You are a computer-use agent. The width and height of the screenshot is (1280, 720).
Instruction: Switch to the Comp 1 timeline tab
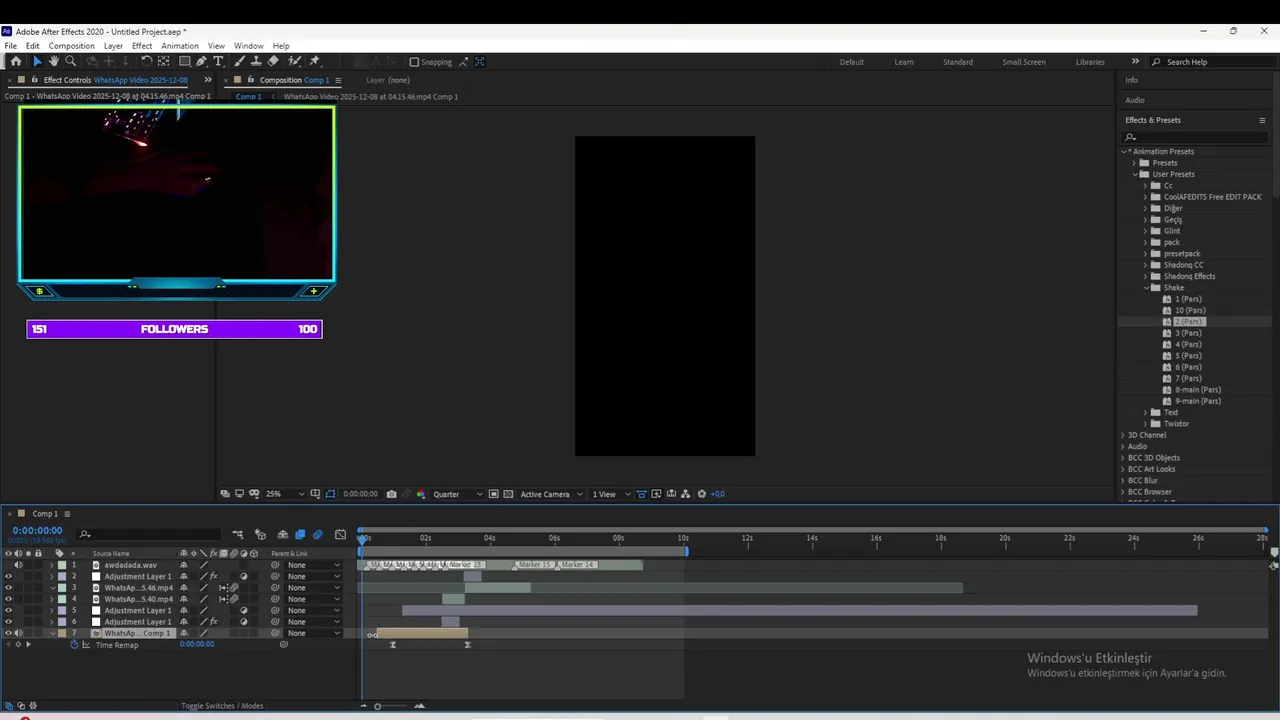click(x=45, y=514)
